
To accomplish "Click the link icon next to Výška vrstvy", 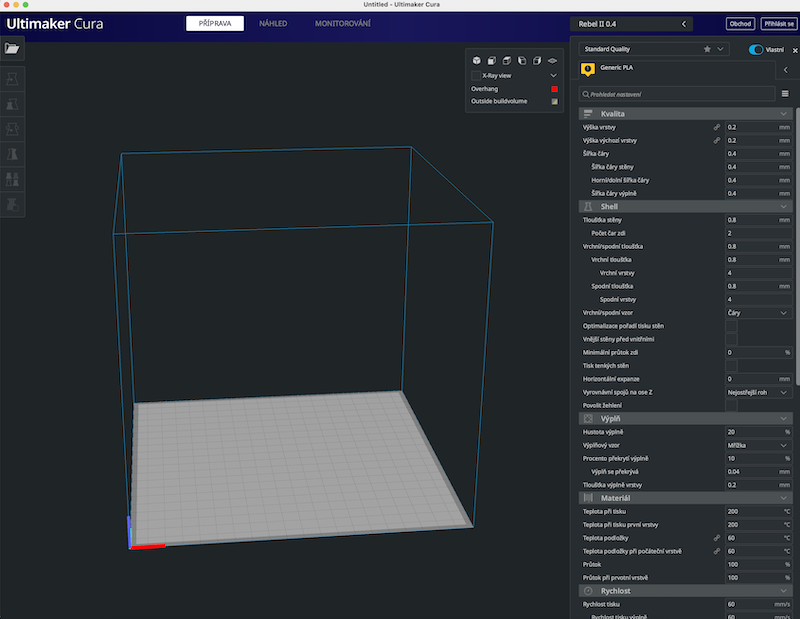I will pyautogui.click(x=716, y=128).
